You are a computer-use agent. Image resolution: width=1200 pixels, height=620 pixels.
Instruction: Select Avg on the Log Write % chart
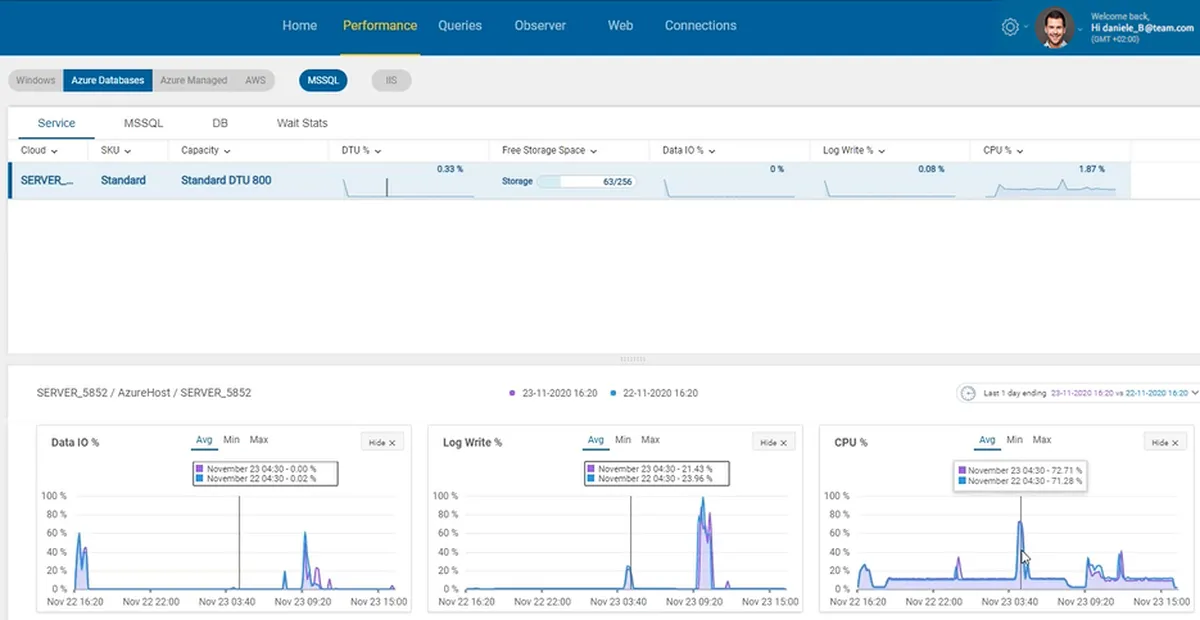[596, 440]
